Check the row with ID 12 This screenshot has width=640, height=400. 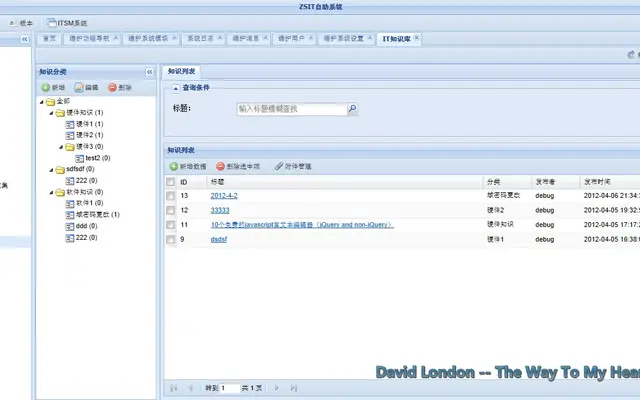[x=171, y=211]
